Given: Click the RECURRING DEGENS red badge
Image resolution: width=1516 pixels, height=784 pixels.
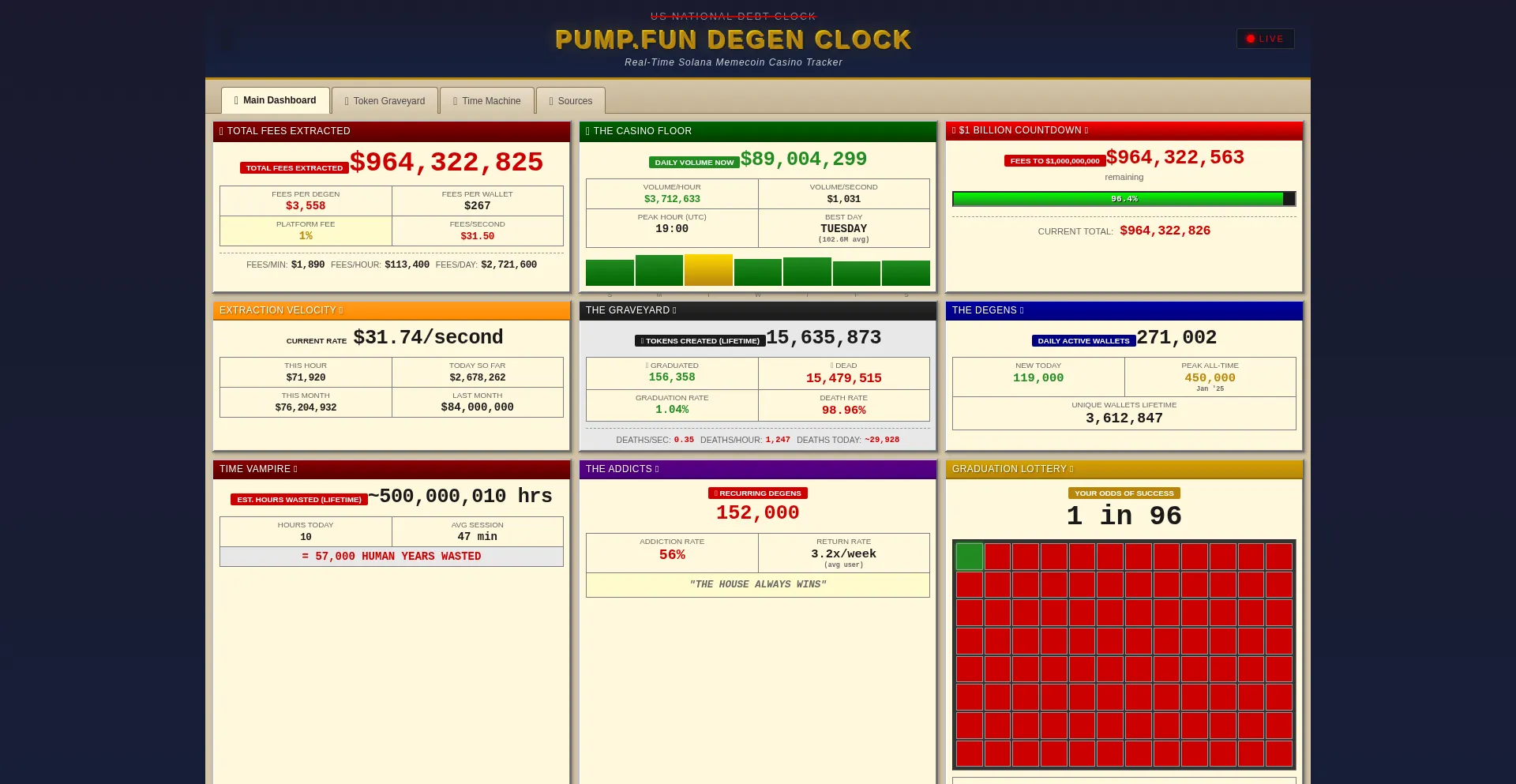Looking at the screenshot, I should [758, 493].
